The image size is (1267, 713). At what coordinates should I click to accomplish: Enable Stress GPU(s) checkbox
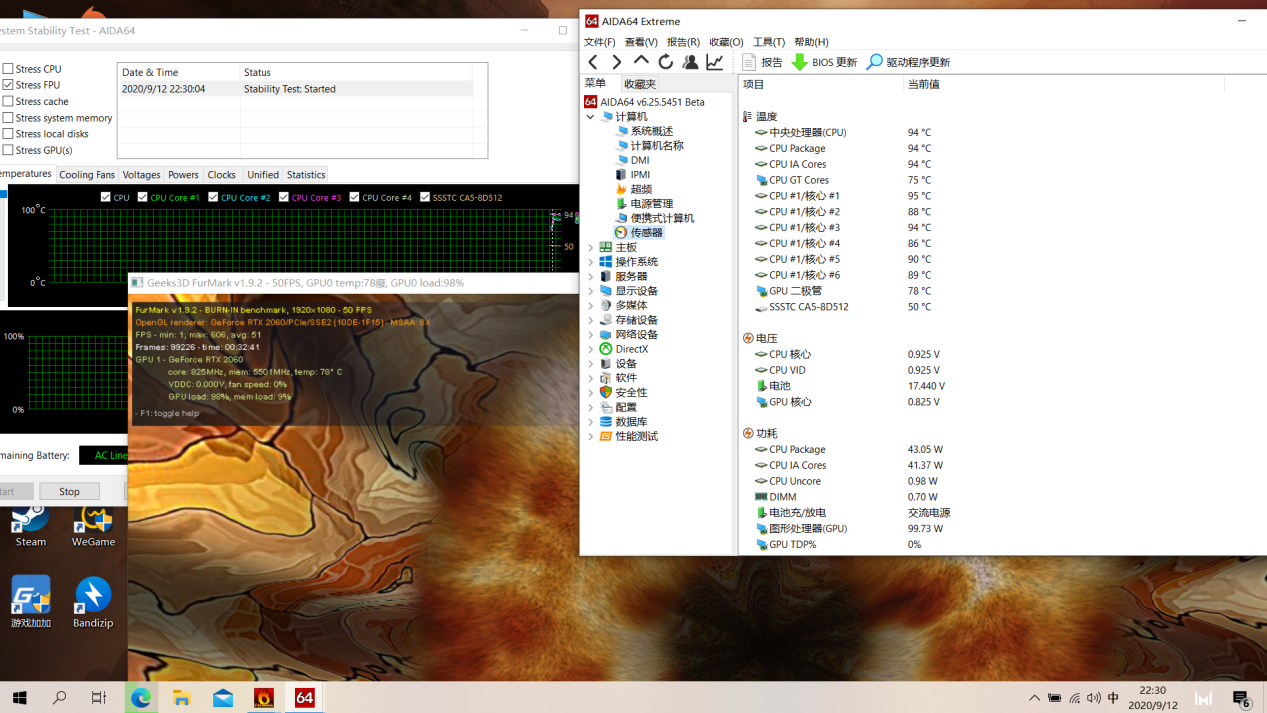(x=8, y=150)
